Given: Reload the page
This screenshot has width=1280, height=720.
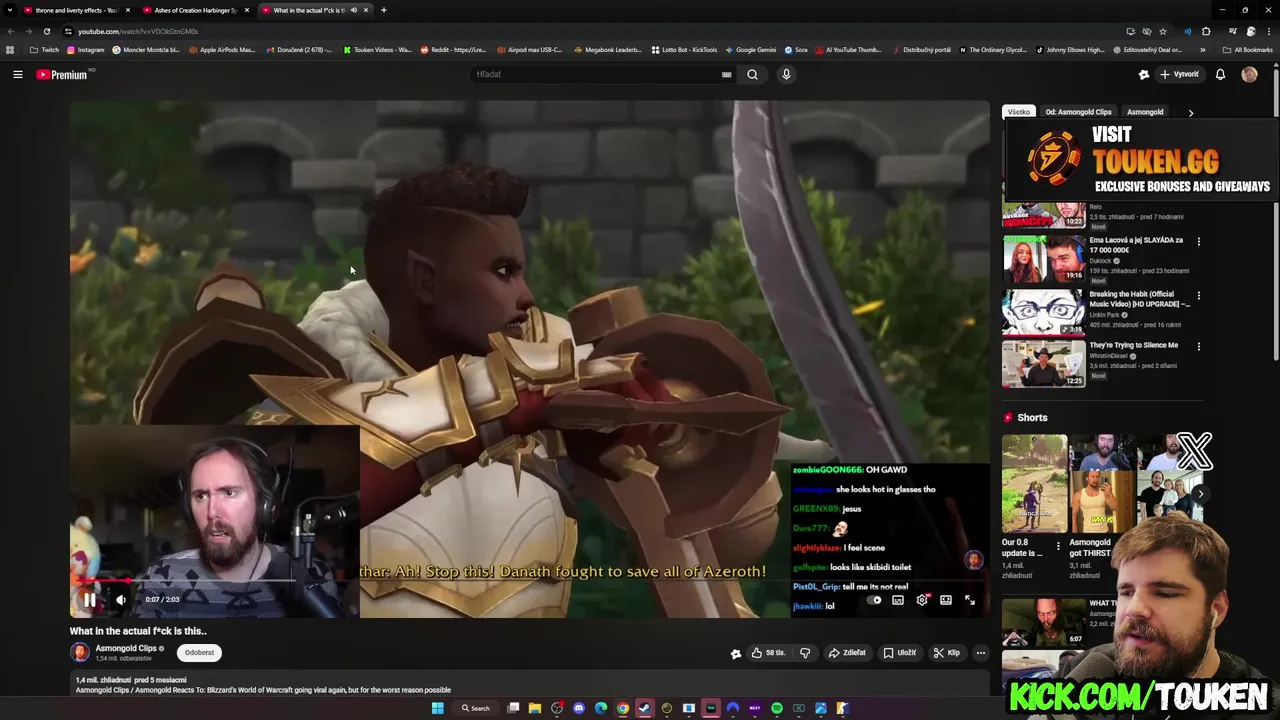Looking at the screenshot, I should pos(46,31).
